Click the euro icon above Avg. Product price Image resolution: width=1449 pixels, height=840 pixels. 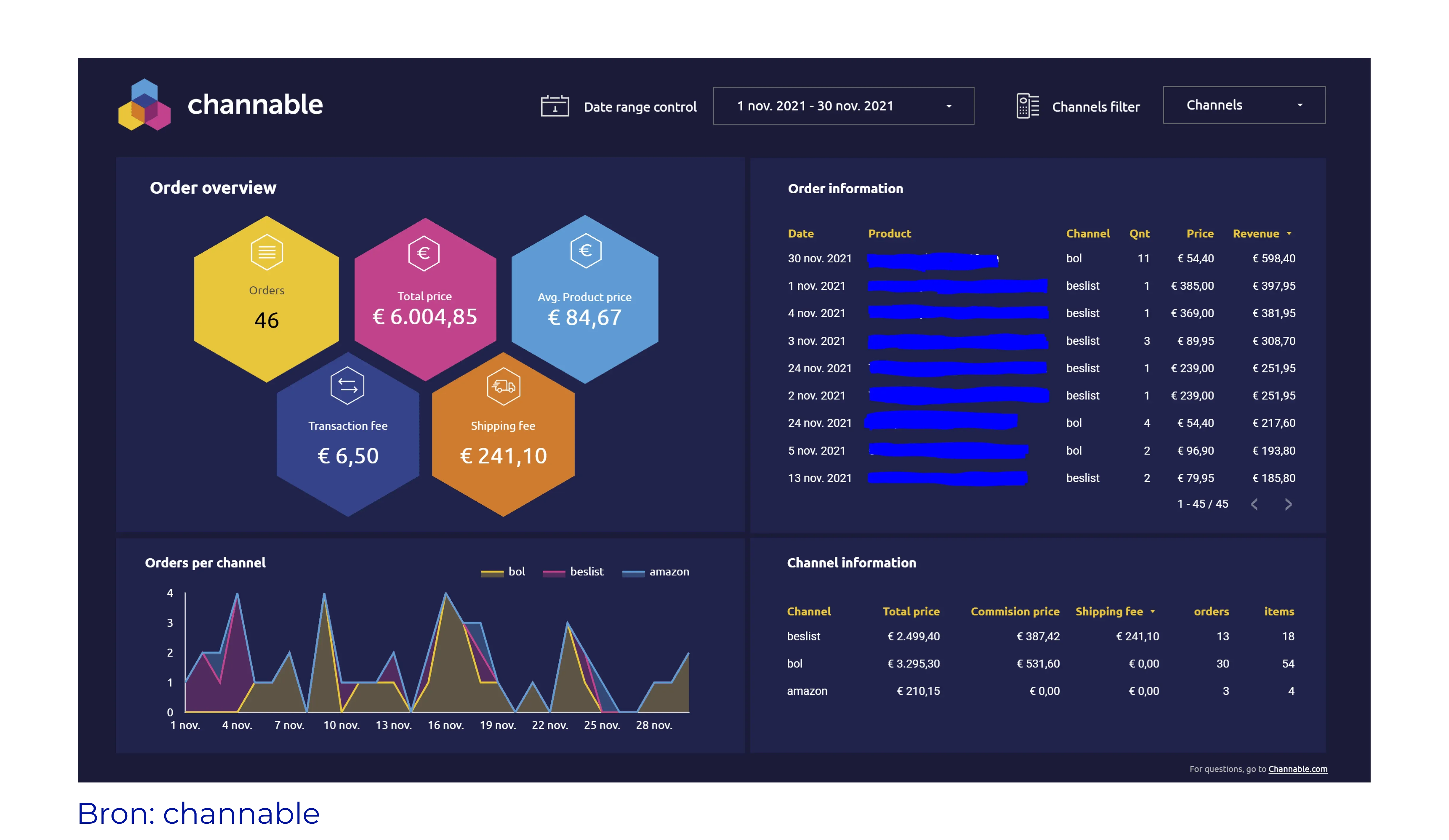(x=585, y=251)
